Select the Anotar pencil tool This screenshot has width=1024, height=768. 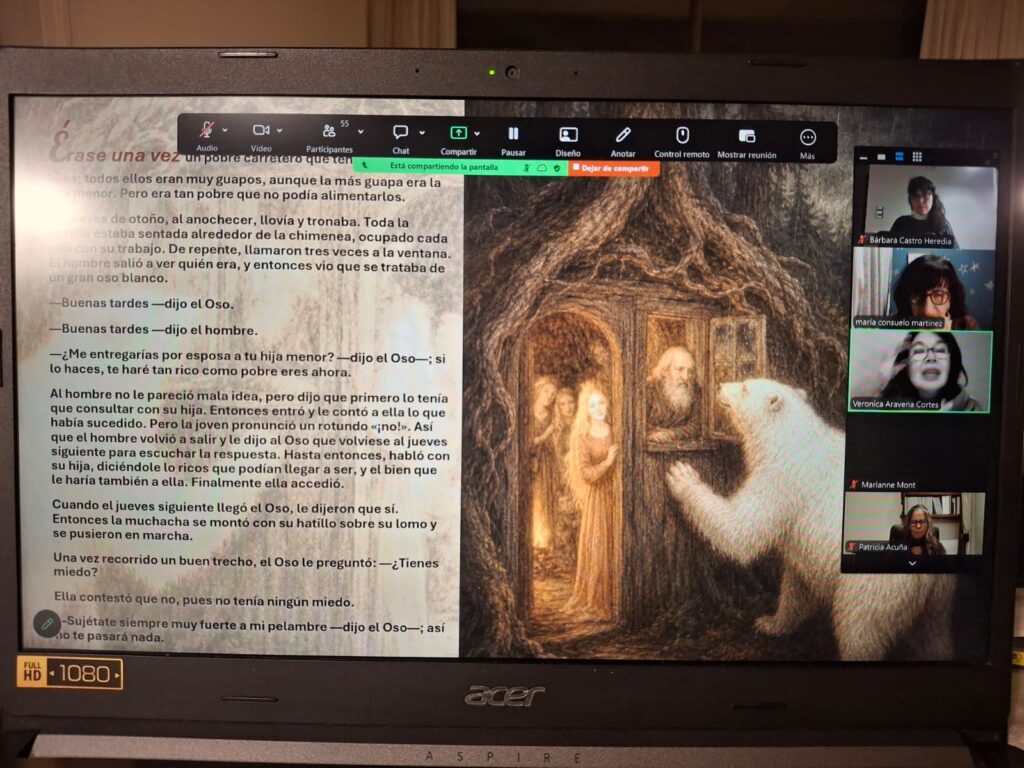pos(623,135)
